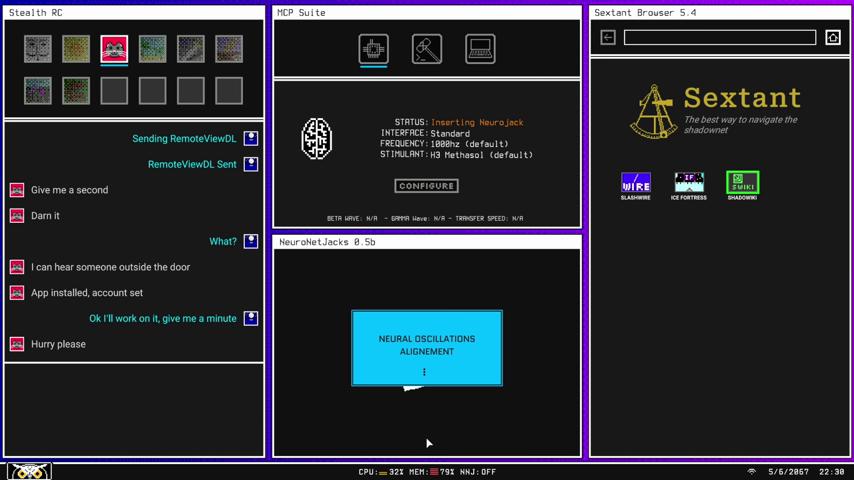Click the clock showing 22:30
The width and height of the screenshot is (854, 480).
(x=832, y=472)
